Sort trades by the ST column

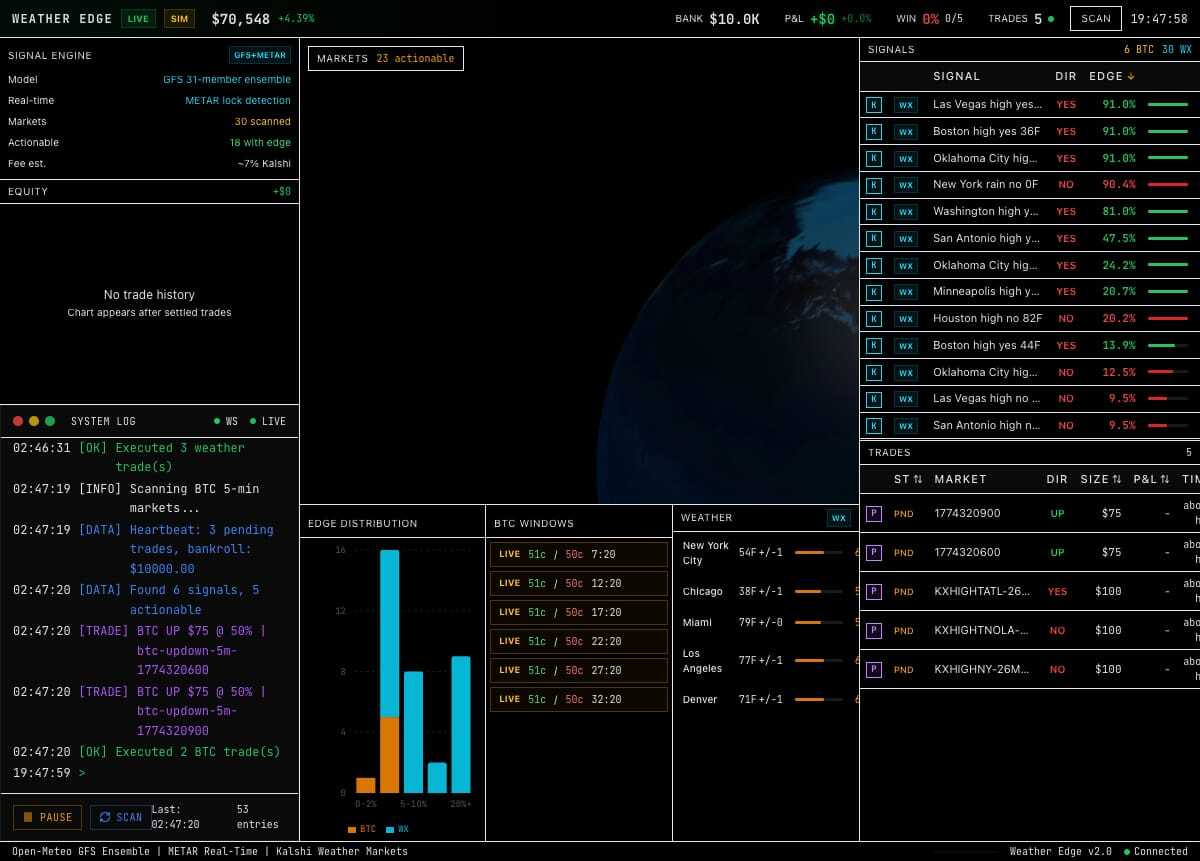pyautogui.click(x=908, y=480)
